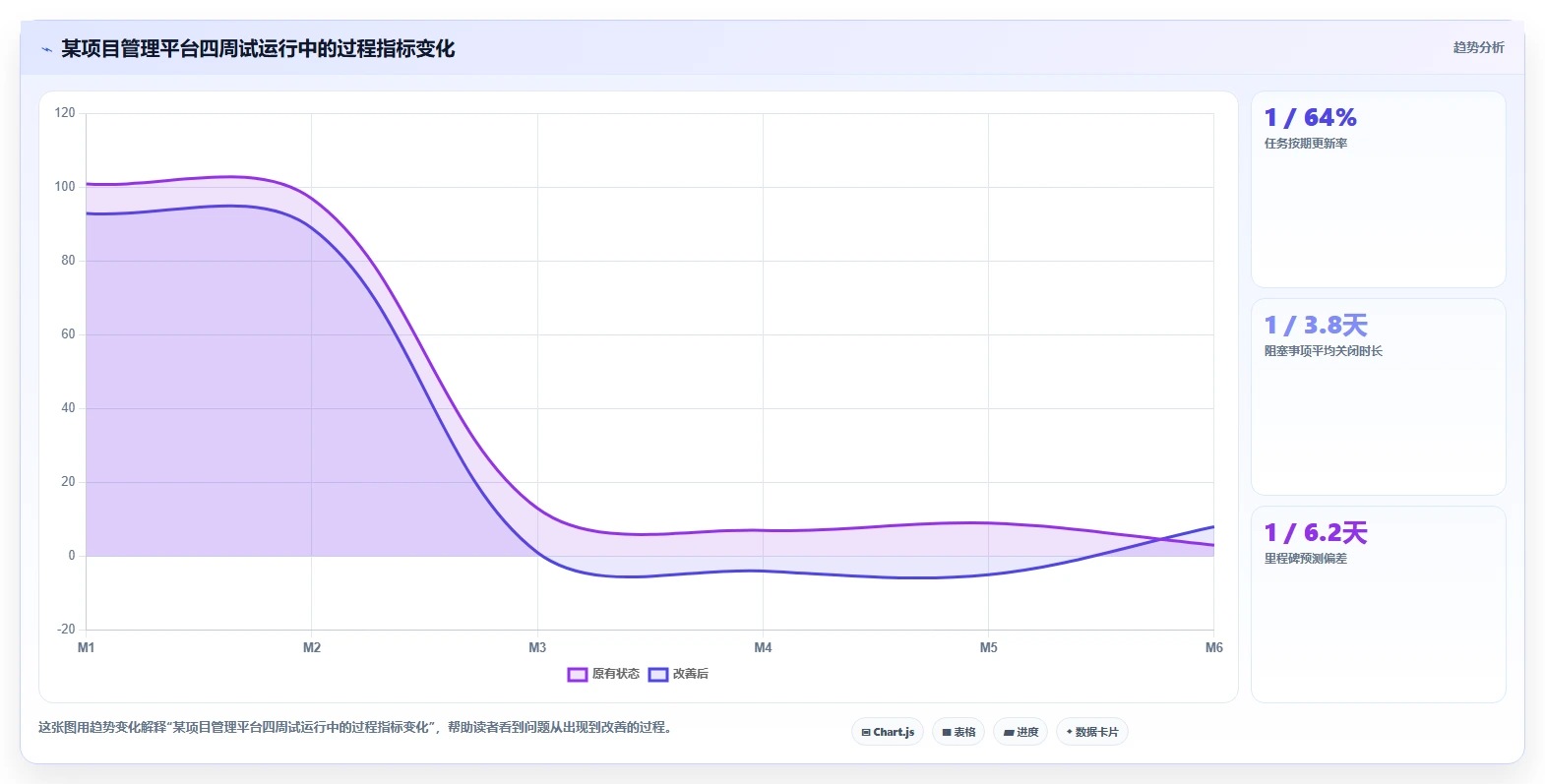Screen dimensions: 1545x784
Task: Click the trend icon beside the title
Action: coord(46,49)
